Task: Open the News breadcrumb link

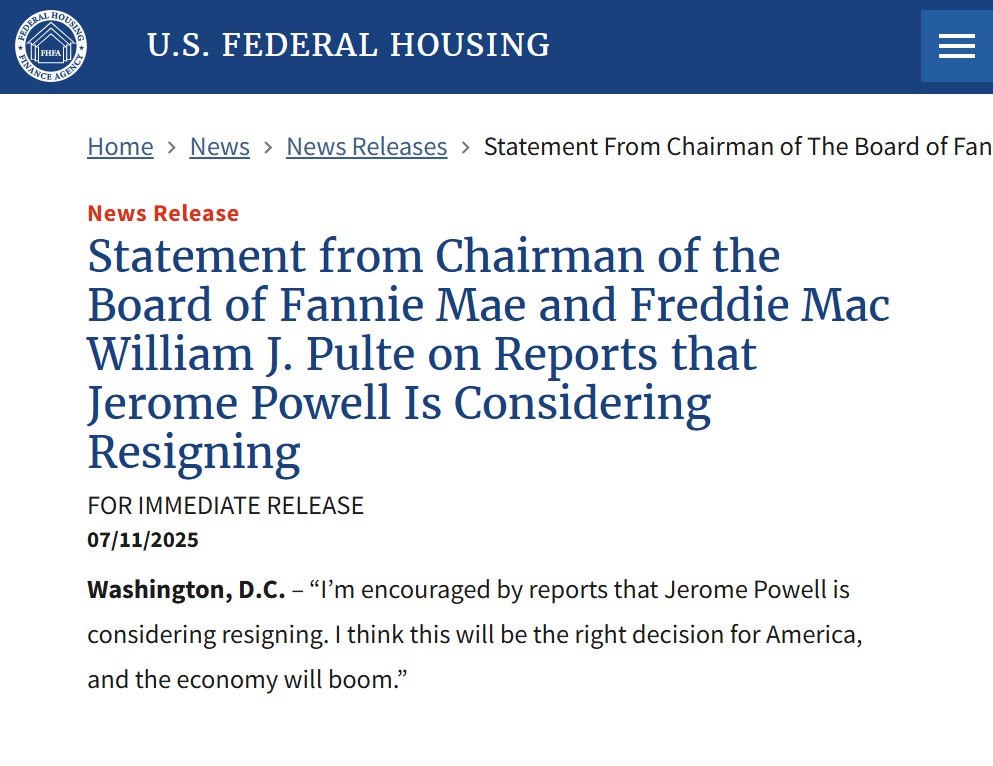Action: click(220, 147)
